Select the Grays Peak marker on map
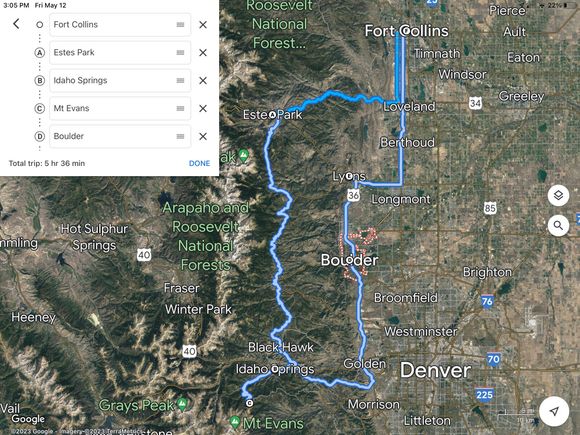580x435 pixels. (x=182, y=404)
